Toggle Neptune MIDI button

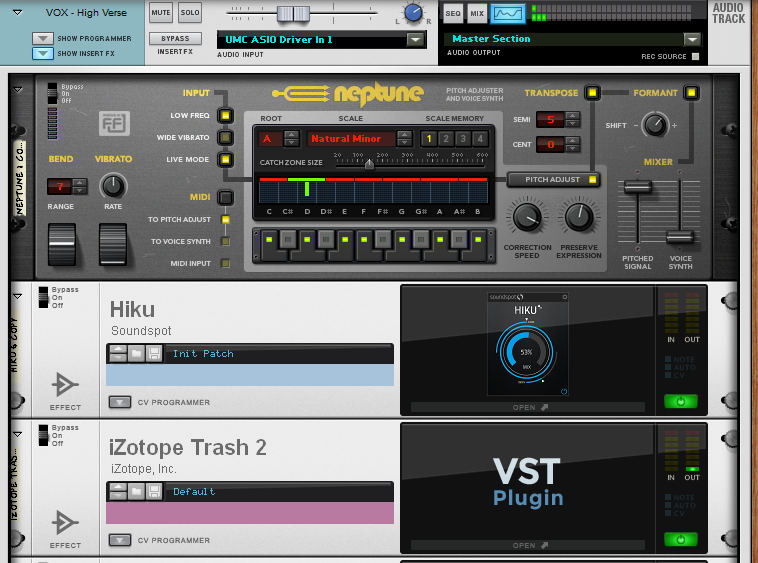click(x=225, y=197)
